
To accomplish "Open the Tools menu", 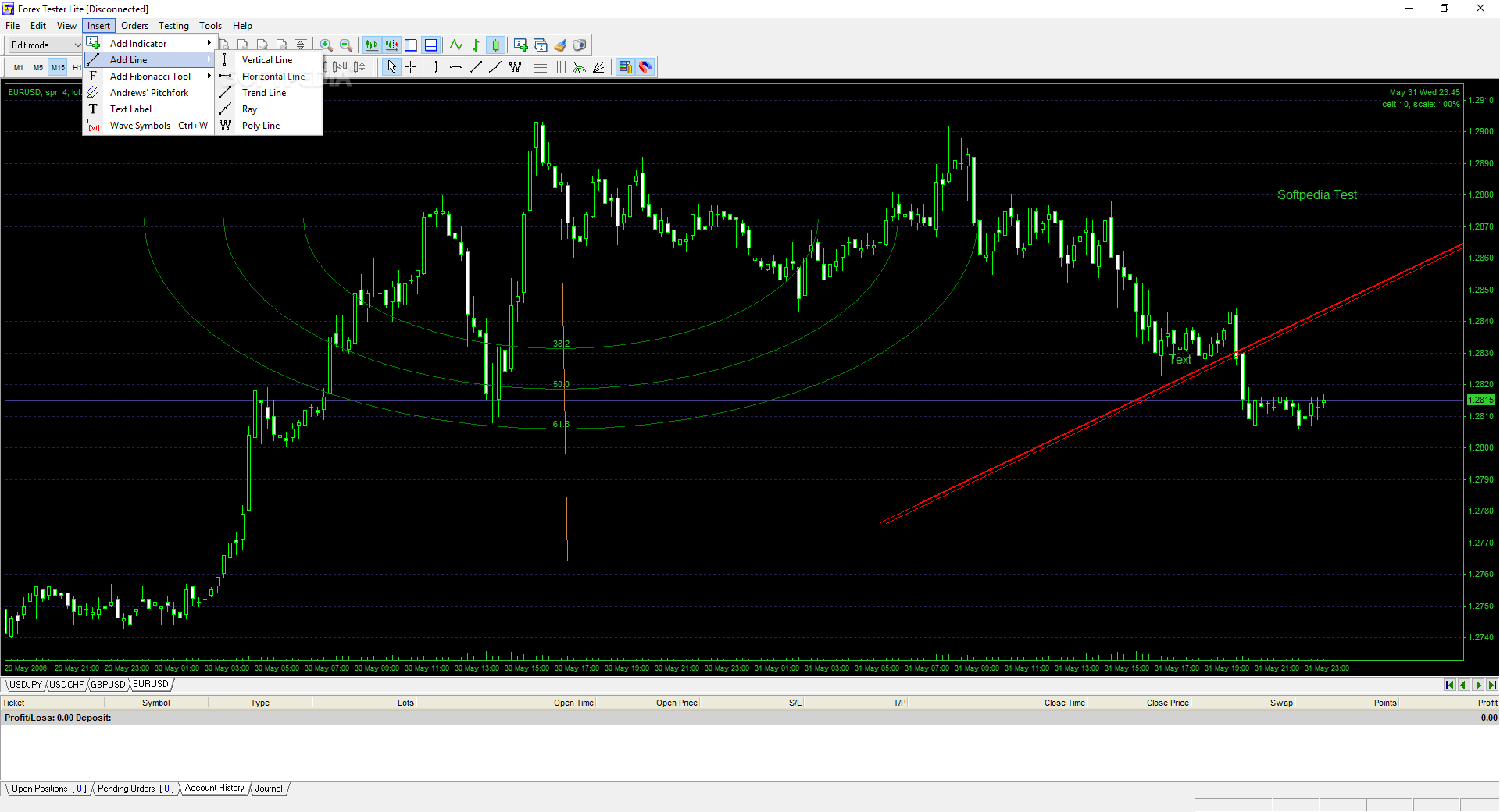I will click(x=210, y=26).
